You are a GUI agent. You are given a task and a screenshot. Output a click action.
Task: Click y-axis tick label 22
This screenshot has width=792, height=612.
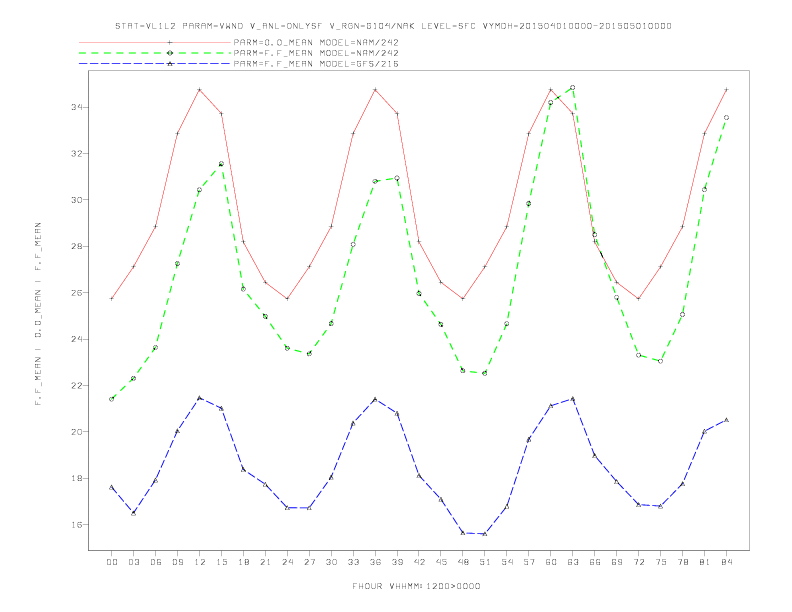click(77, 386)
